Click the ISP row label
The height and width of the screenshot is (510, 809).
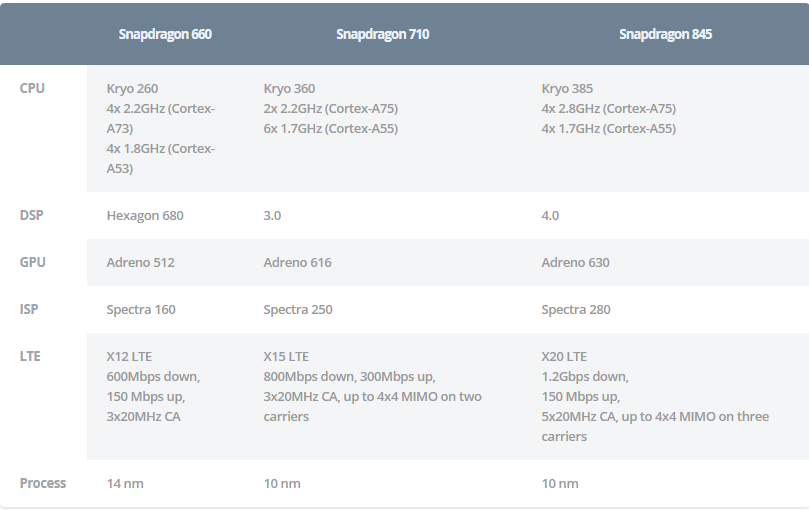[x=29, y=309]
